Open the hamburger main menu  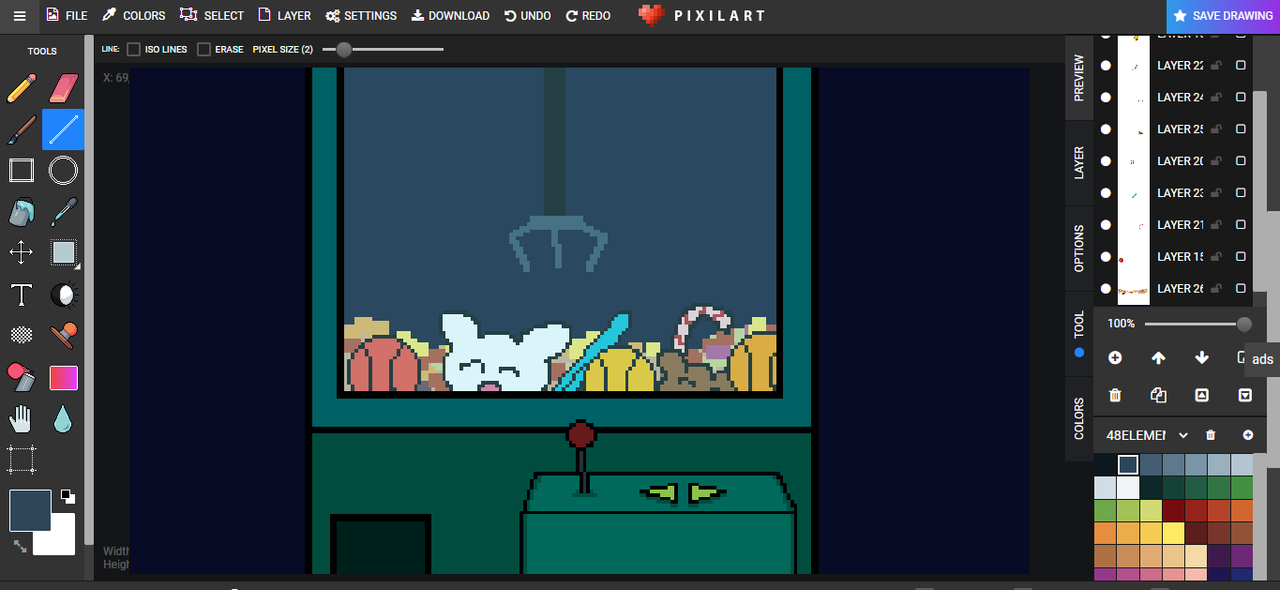pyautogui.click(x=20, y=16)
